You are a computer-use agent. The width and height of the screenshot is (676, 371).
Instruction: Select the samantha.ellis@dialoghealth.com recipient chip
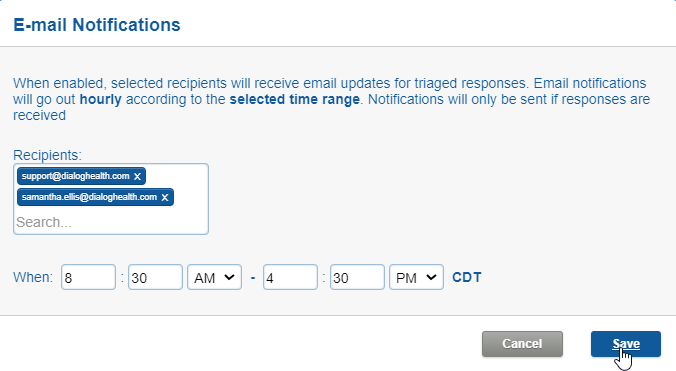[x=89, y=197]
